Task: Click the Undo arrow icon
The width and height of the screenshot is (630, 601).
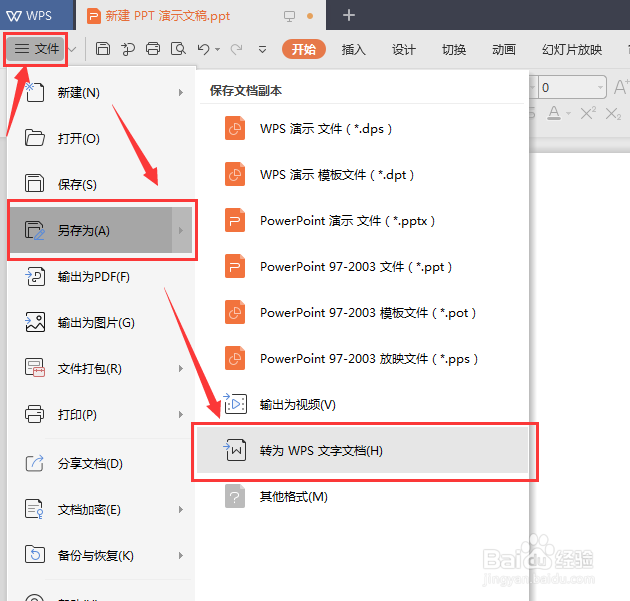Action: pyautogui.click(x=204, y=49)
